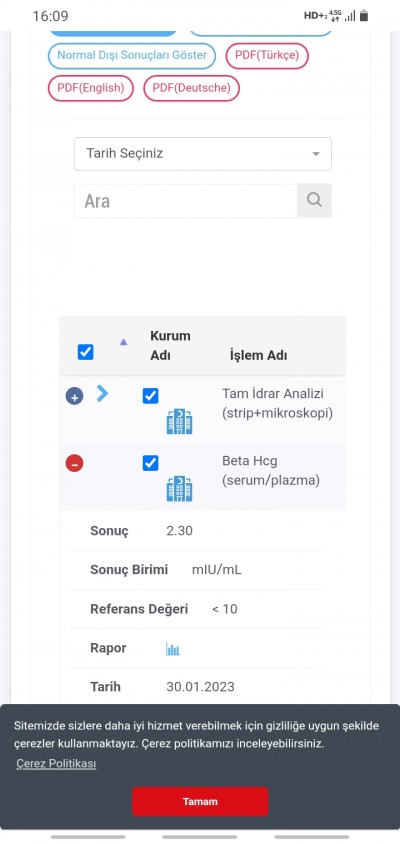The width and height of the screenshot is (400, 844).
Task: Toggle the select-all header checkbox
Action: tap(86, 352)
